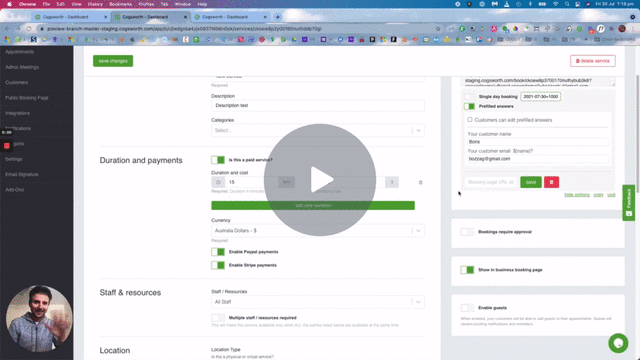Click the green save changes button
The width and height of the screenshot is (640, 360).
click(113, 61)
